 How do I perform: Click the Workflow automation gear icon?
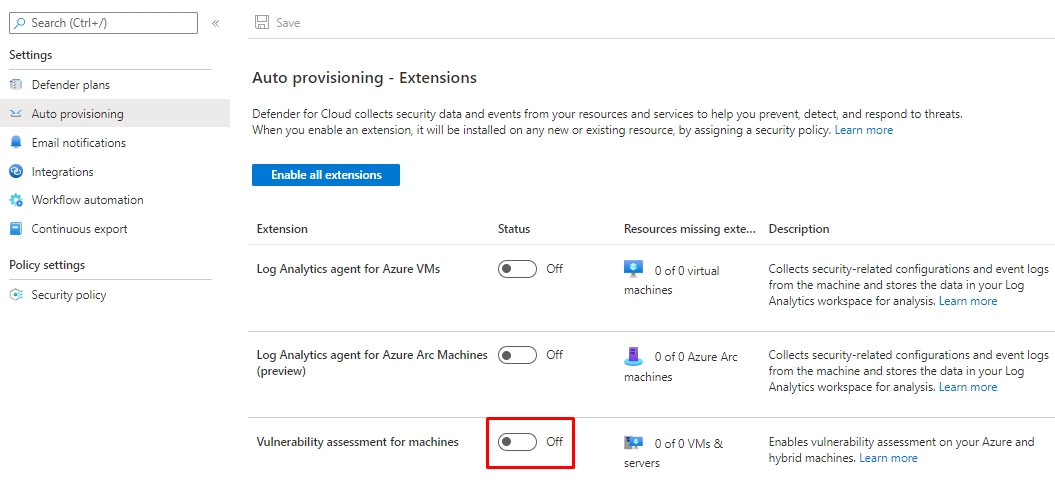click(x=16, y=200)
